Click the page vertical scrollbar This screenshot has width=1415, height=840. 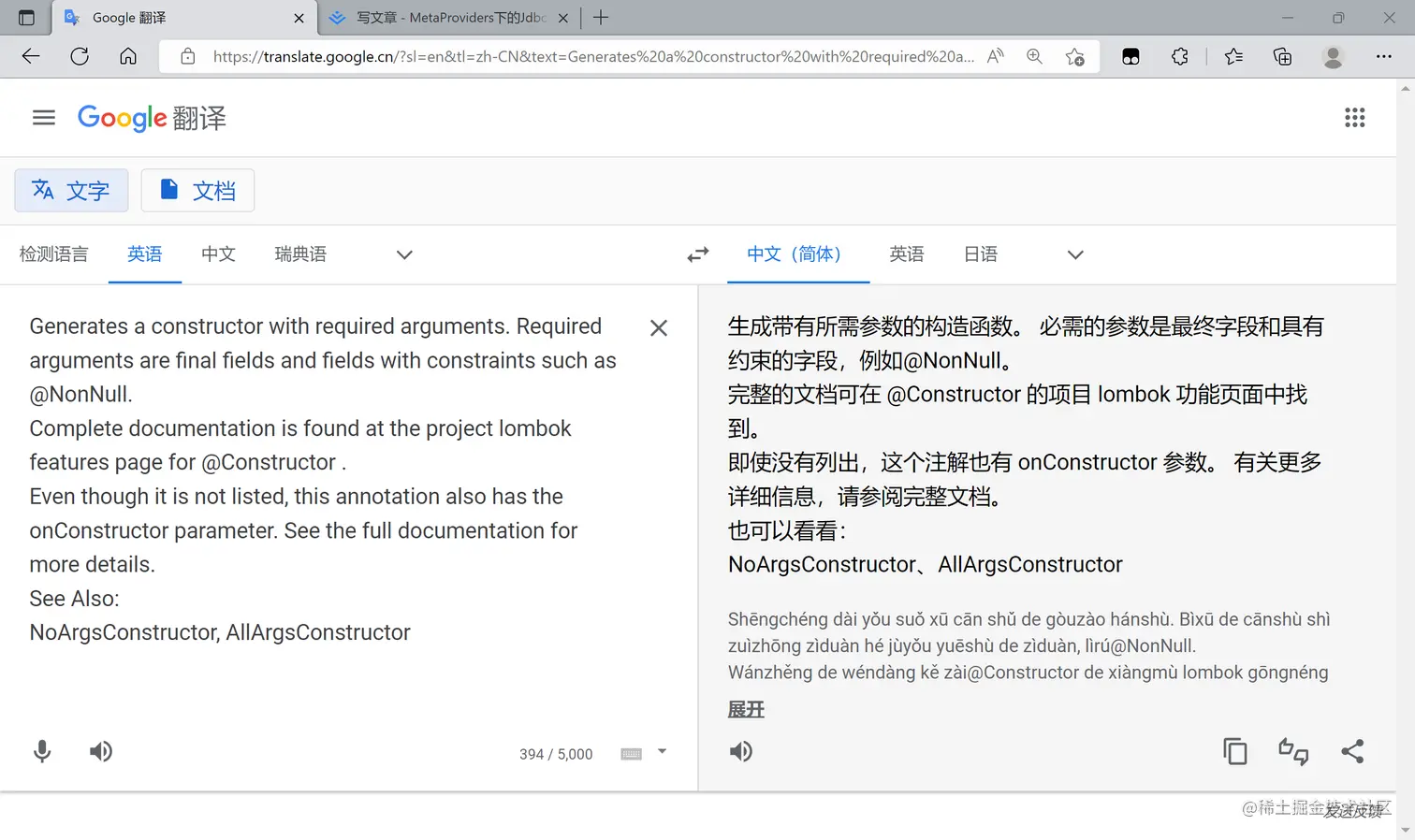point(1406,458)
